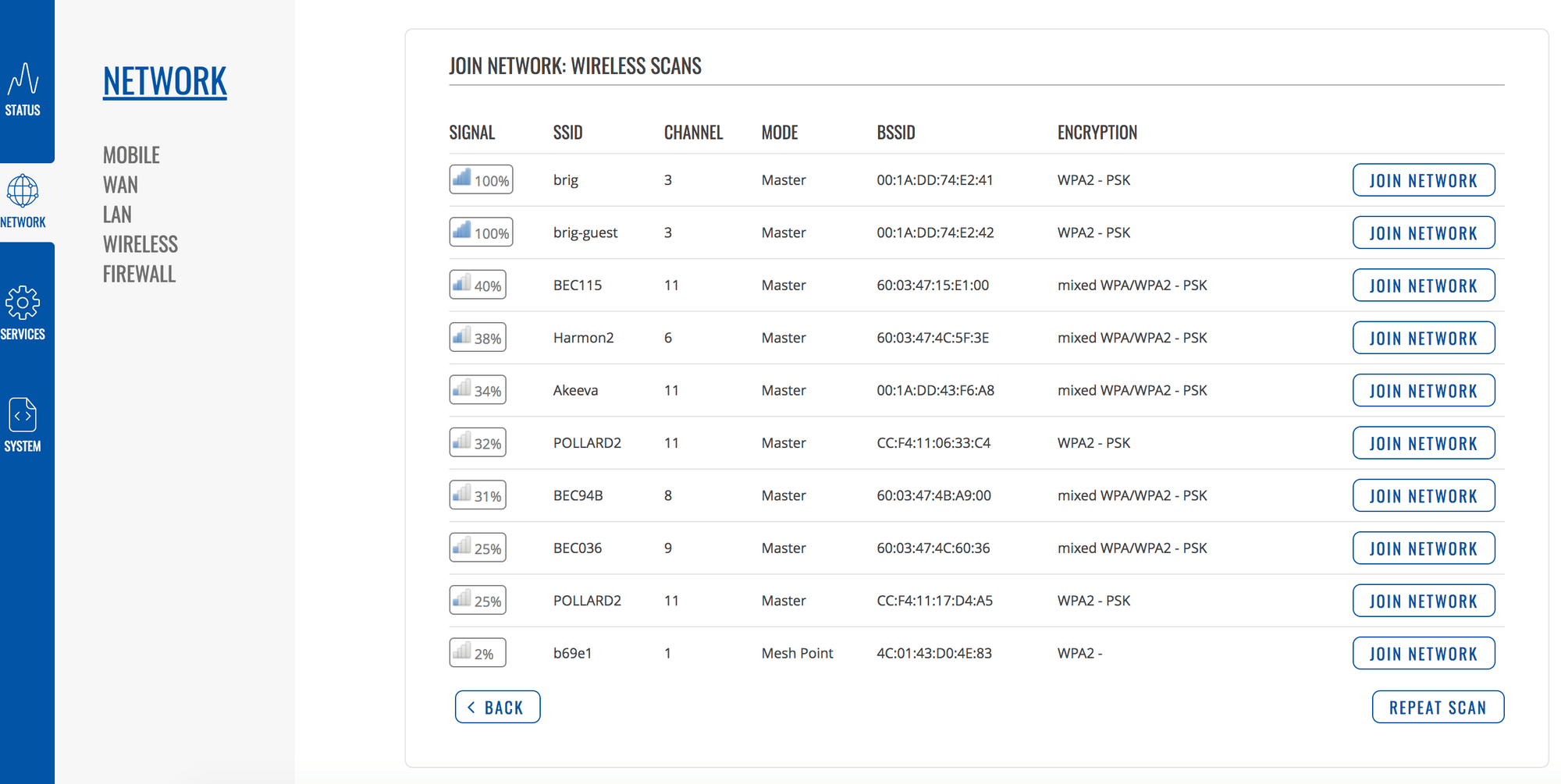Join the brig-guest network

pyautogui.click(x=1424, y=232)
